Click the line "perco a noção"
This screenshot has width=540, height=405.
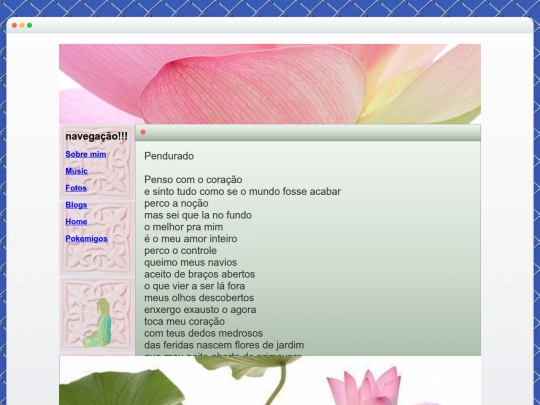point(176,203)
